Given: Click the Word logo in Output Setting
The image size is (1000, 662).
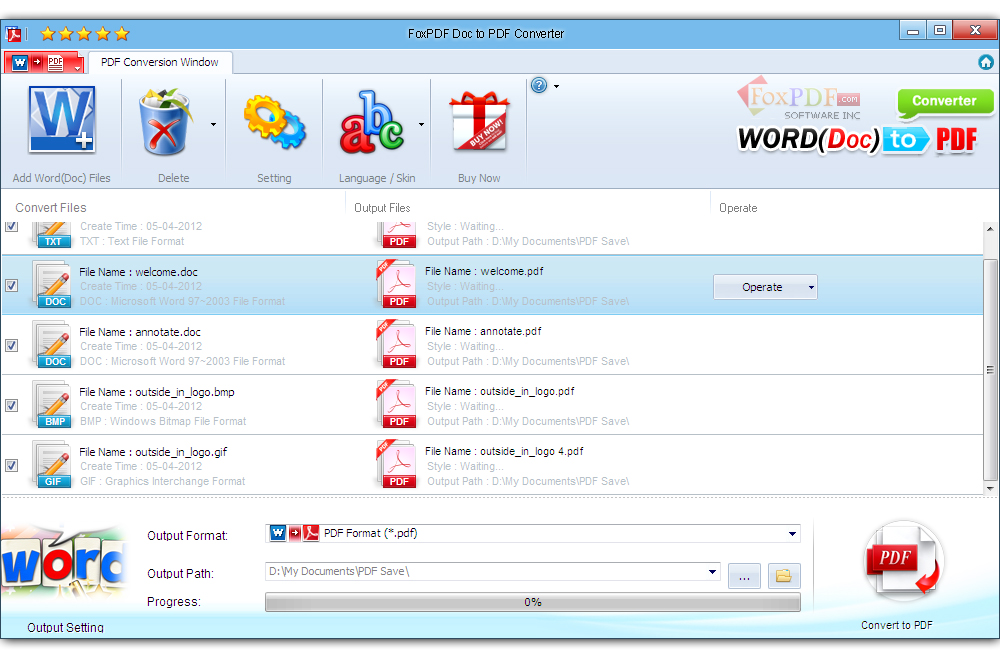Looking at the screenshot, I should (64, 563).
